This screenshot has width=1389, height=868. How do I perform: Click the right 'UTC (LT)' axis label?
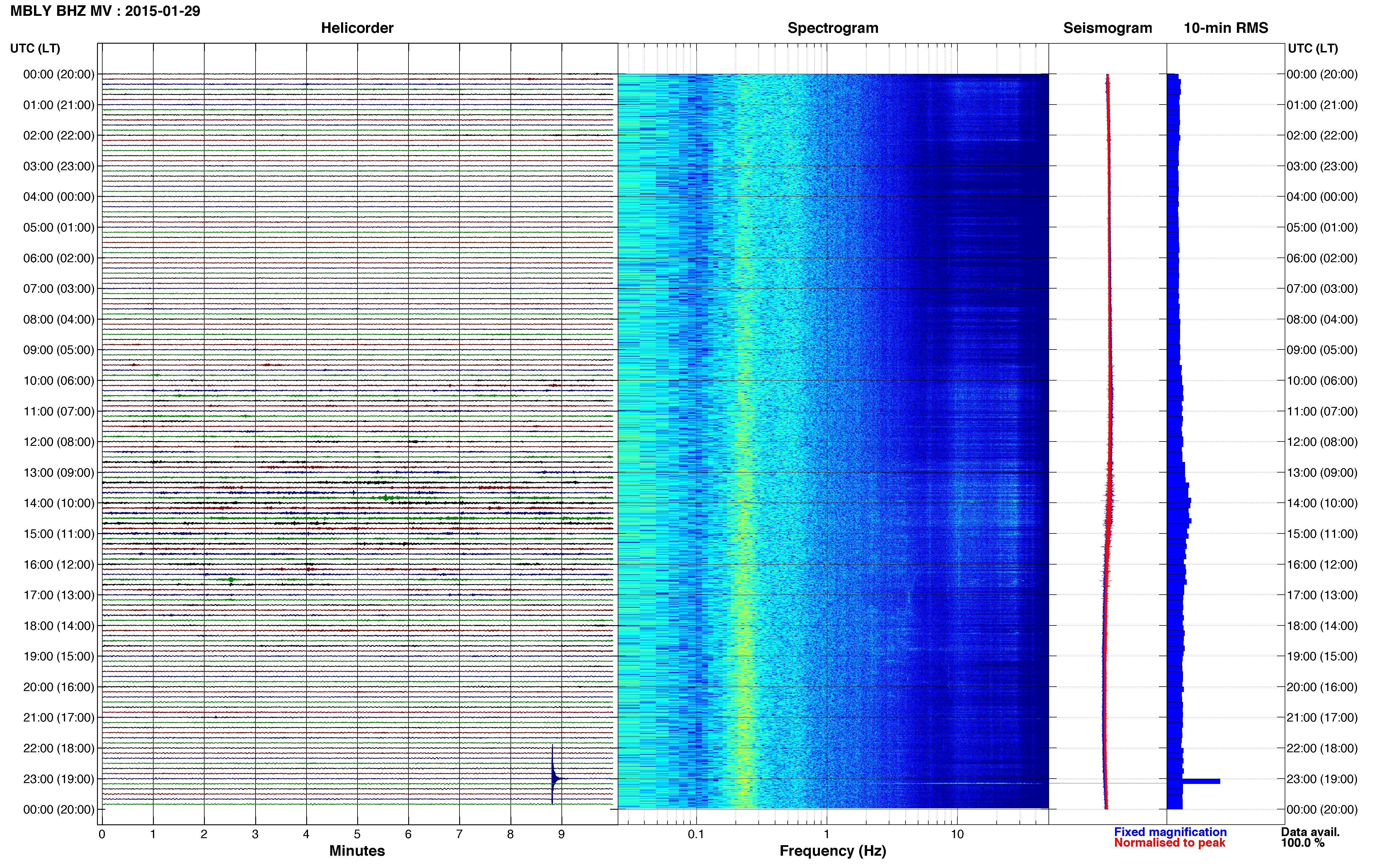1313,48
